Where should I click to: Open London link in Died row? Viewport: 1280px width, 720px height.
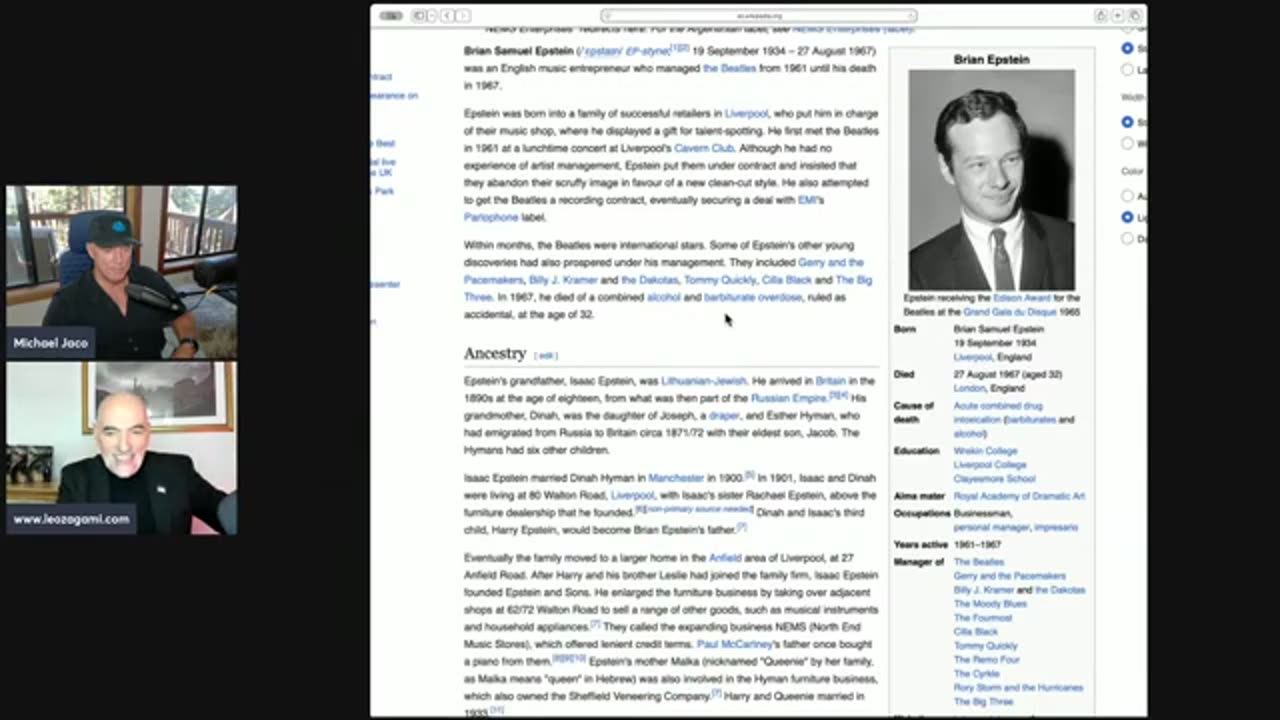tap(969, 388)
